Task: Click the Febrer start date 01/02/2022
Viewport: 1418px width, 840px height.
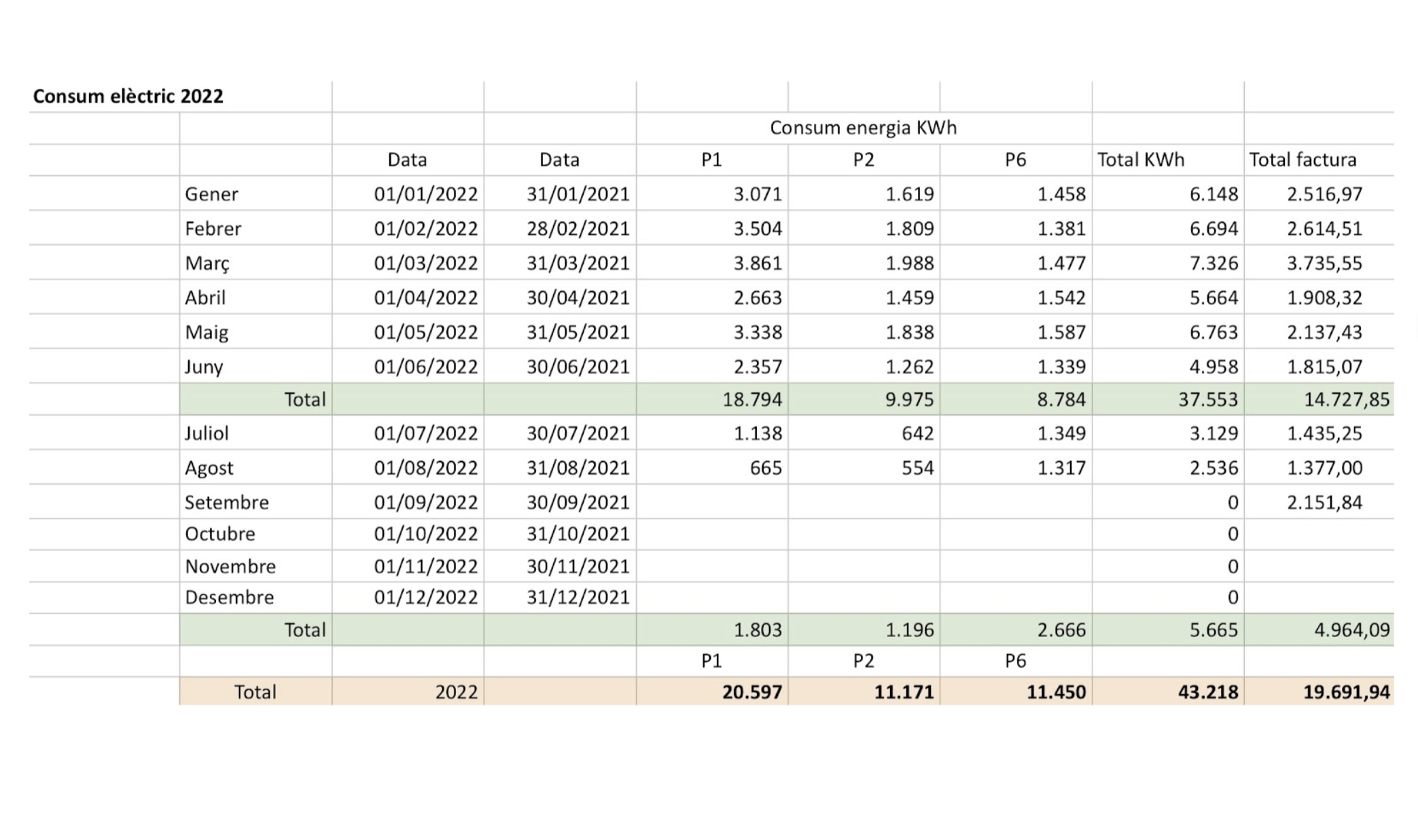Action: [x=425, y=229]
